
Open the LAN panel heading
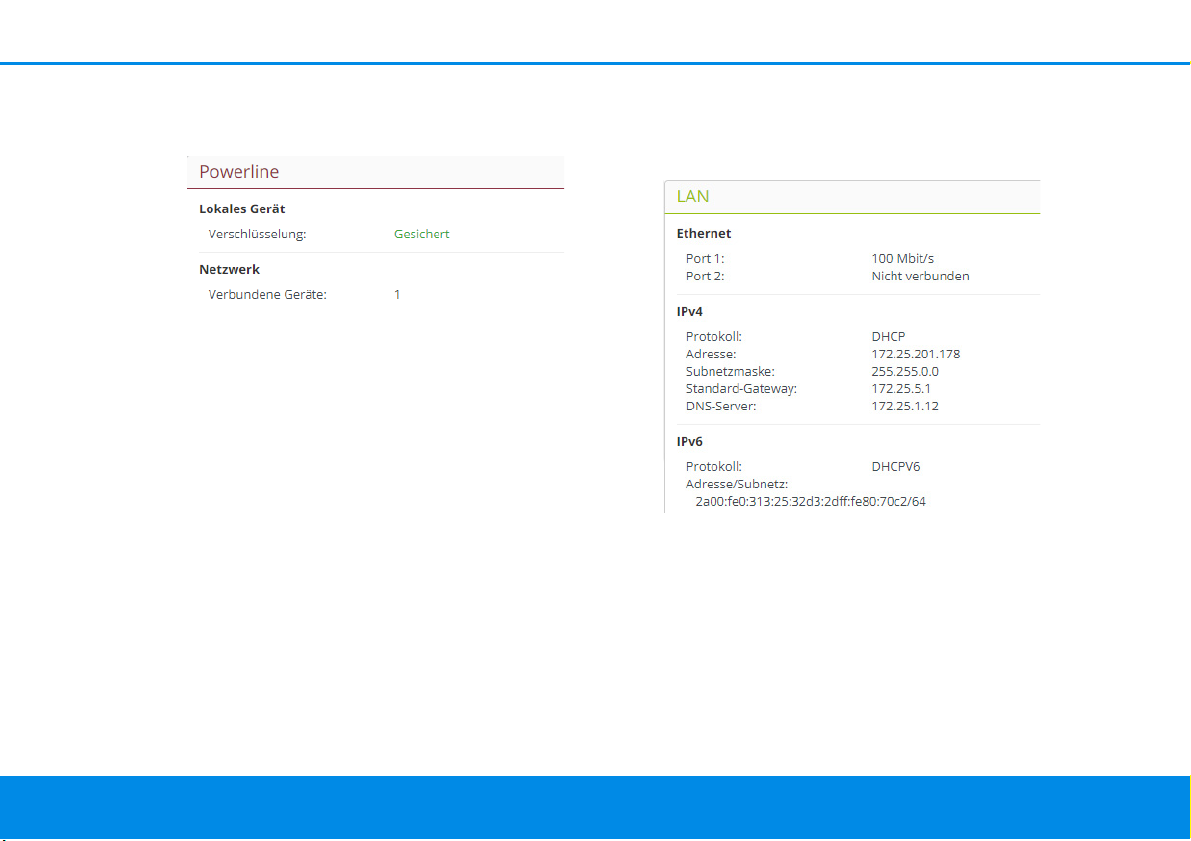pos(693,197)
